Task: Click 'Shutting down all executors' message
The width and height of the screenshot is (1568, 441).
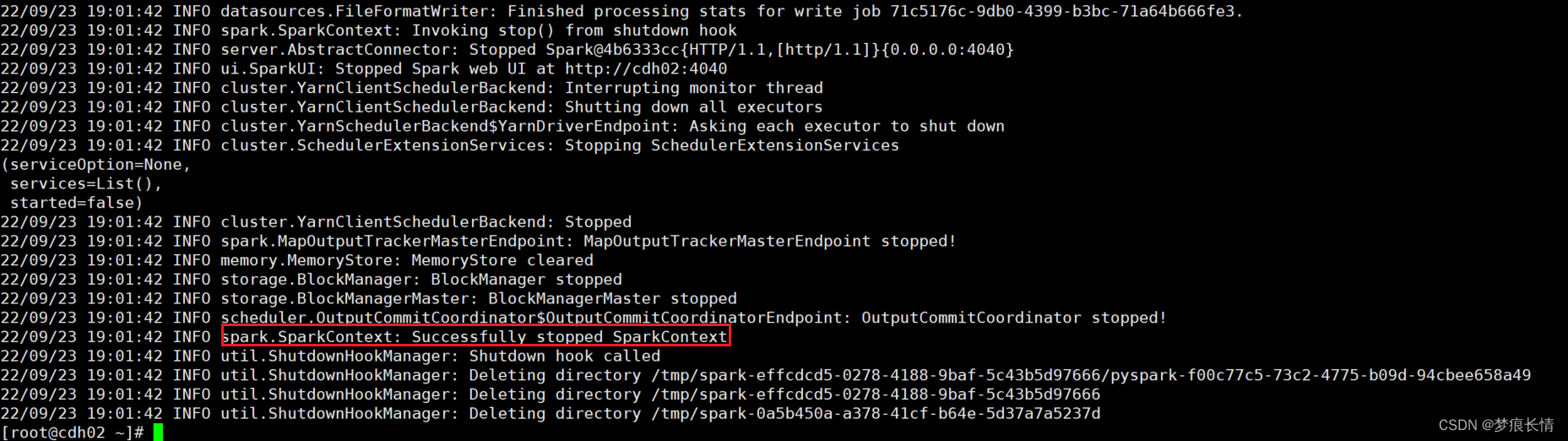Action: (x=694, y=107)
